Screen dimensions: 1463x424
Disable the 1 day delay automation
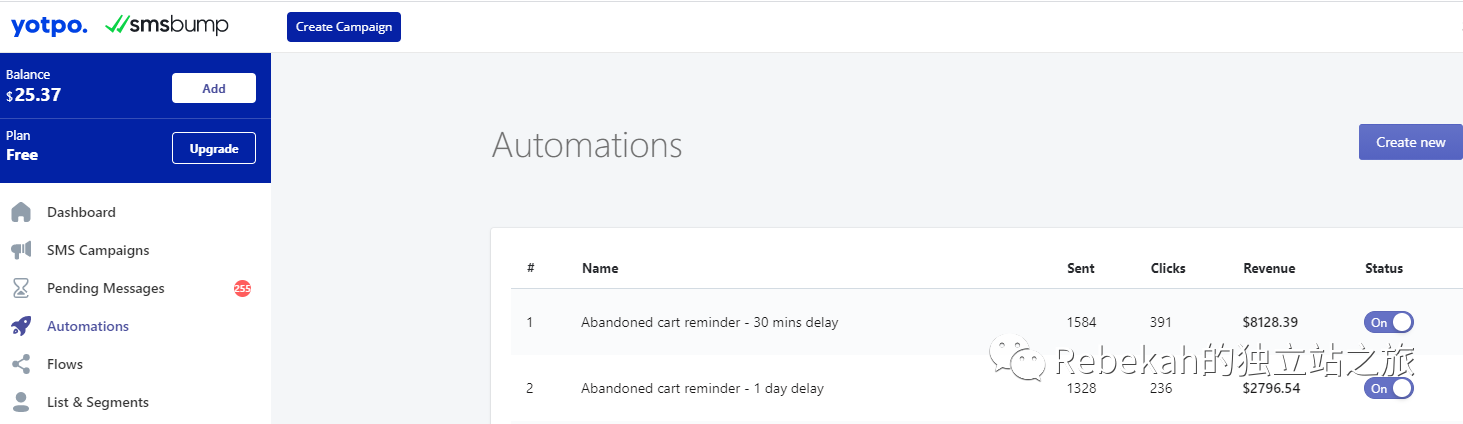1388,388
